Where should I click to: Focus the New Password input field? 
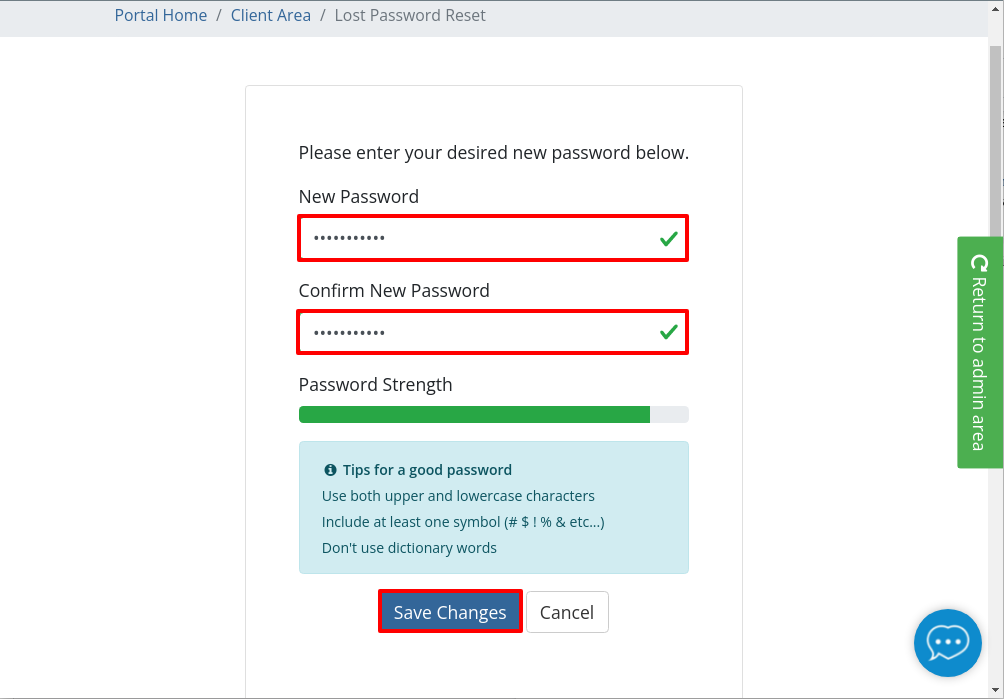coord(493,238)
